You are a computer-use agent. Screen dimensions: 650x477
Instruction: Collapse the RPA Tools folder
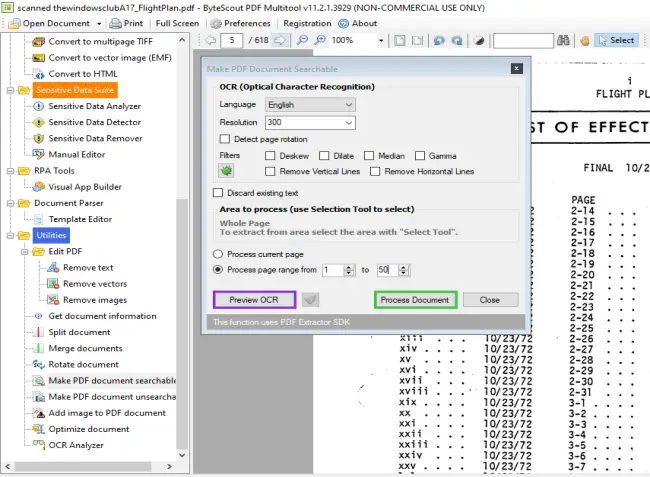(x=10, y=171)
